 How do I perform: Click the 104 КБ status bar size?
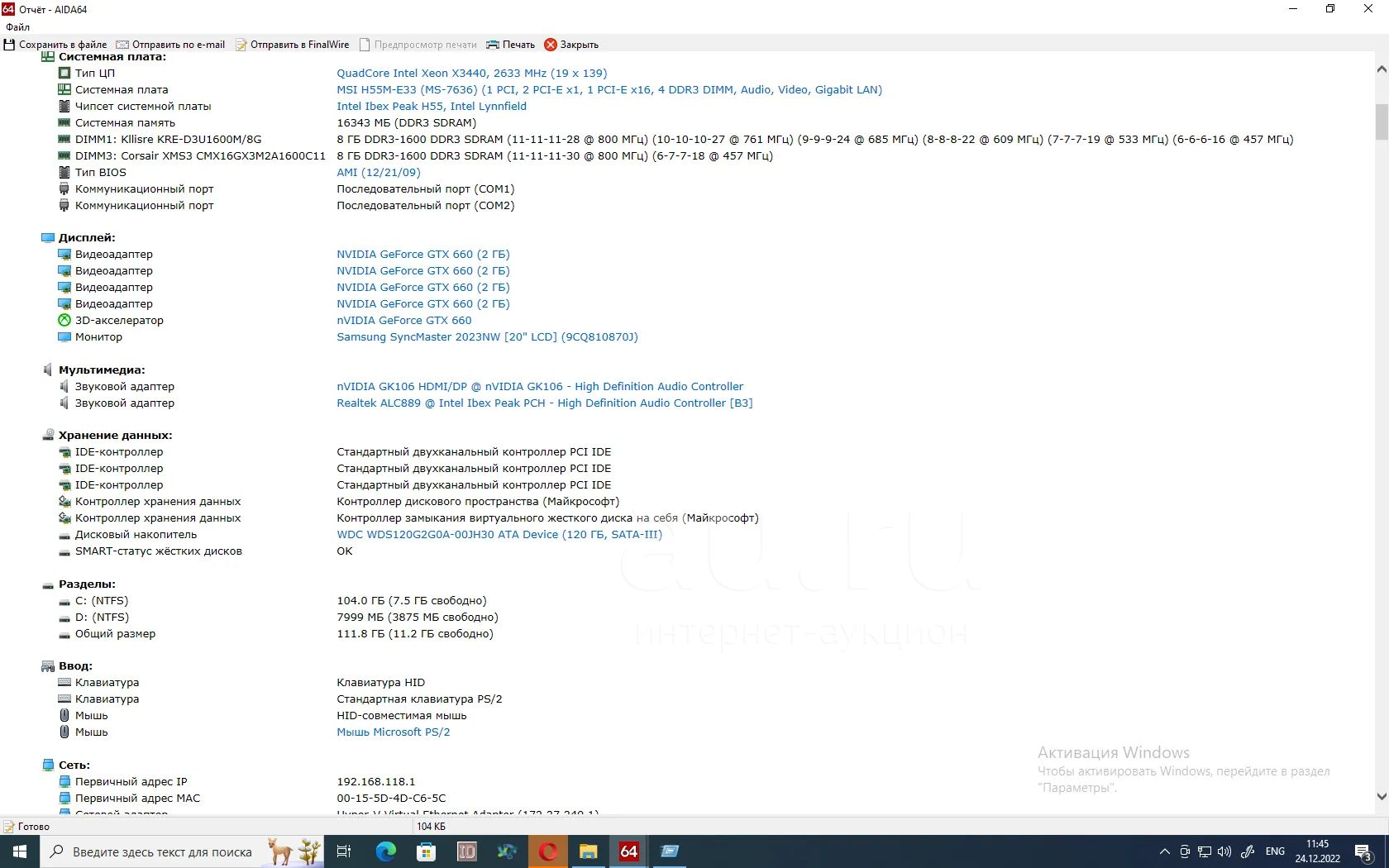point(431,827)
